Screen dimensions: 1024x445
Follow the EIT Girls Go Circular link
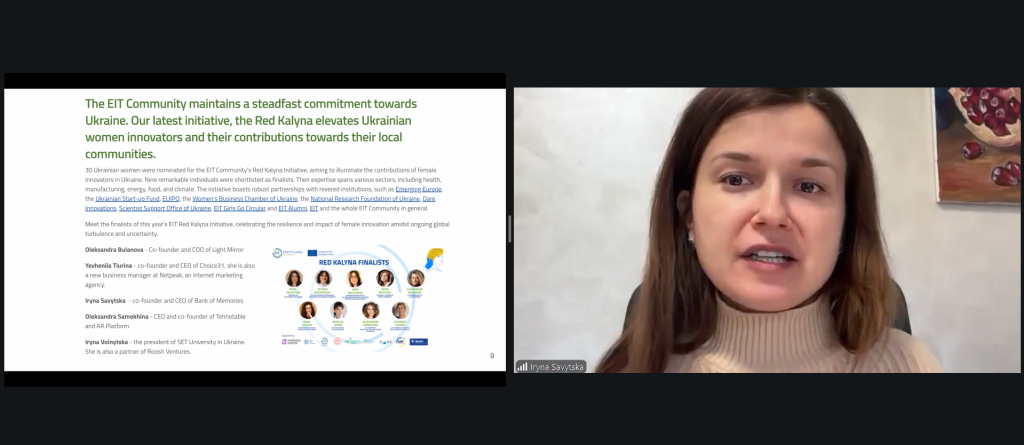pyautogui.click(x=239, y=208)
